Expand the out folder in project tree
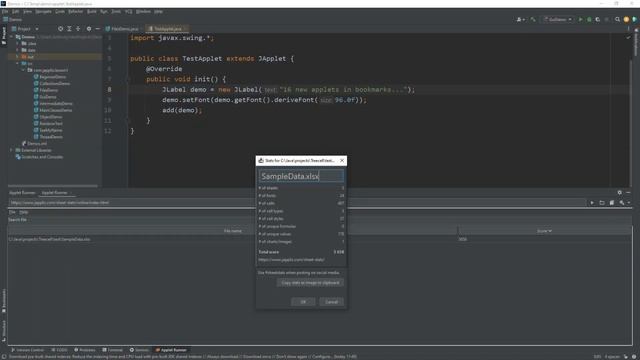 point(17,57)
